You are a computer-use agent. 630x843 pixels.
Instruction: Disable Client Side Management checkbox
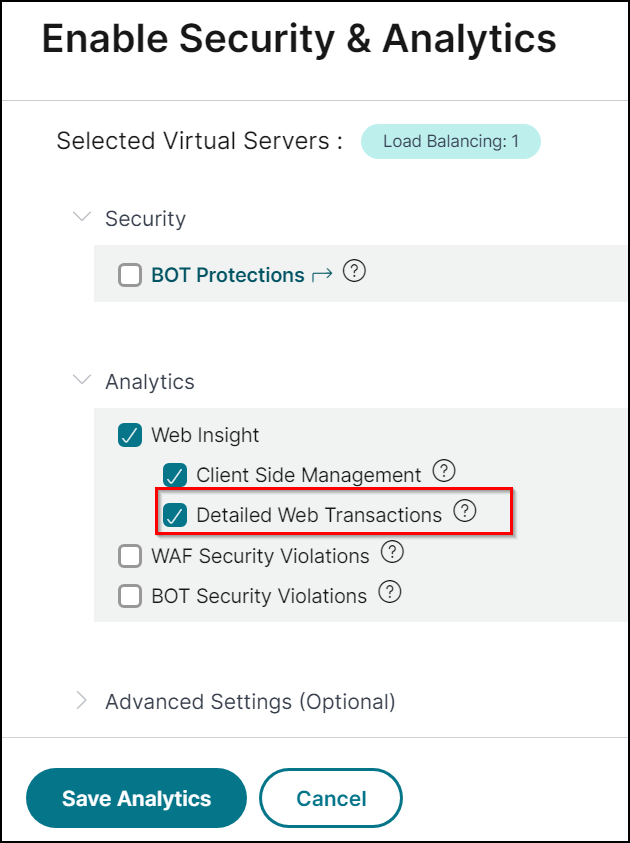point(175,475)
